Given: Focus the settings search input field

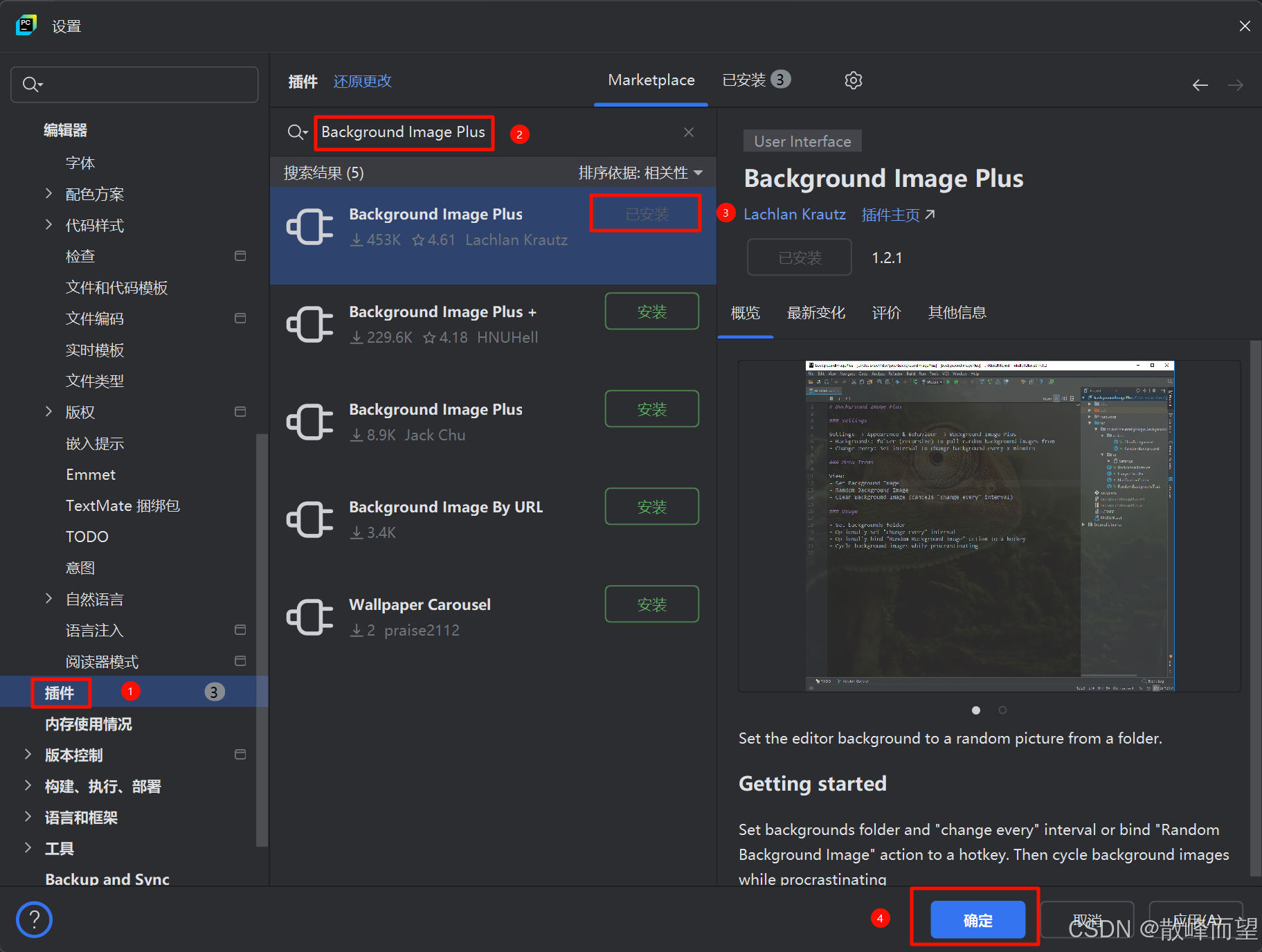Looking at the screenshot, I should click(134, 84).
